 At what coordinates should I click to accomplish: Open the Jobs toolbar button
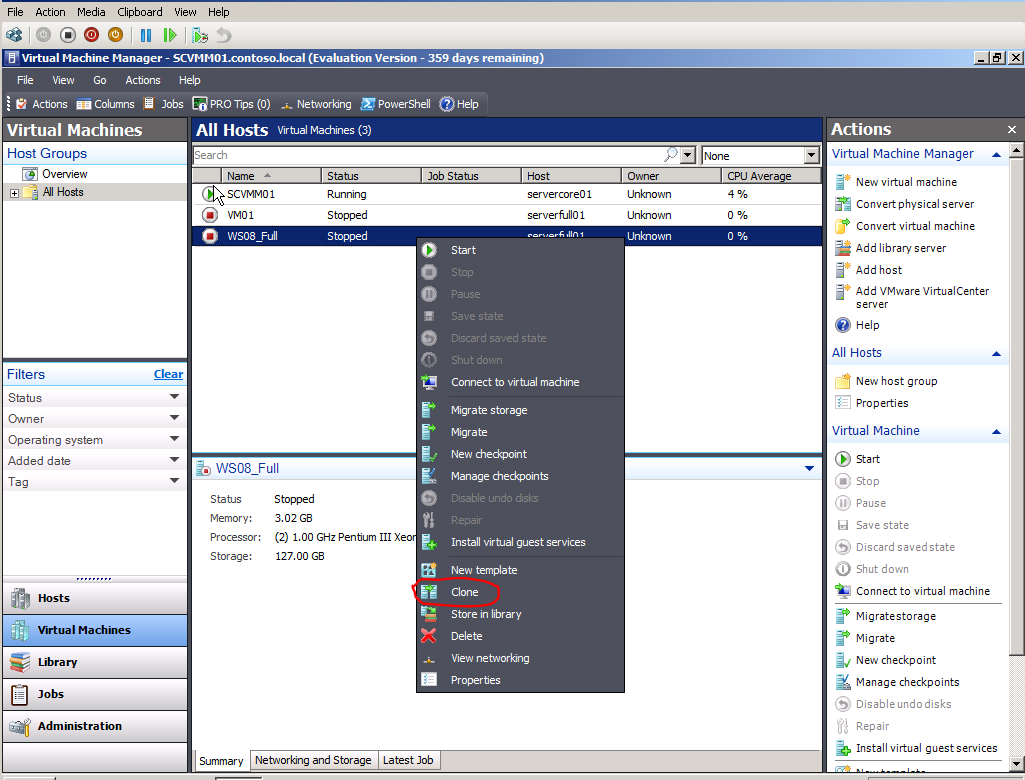pyautogui.click(x=164, y=104)
